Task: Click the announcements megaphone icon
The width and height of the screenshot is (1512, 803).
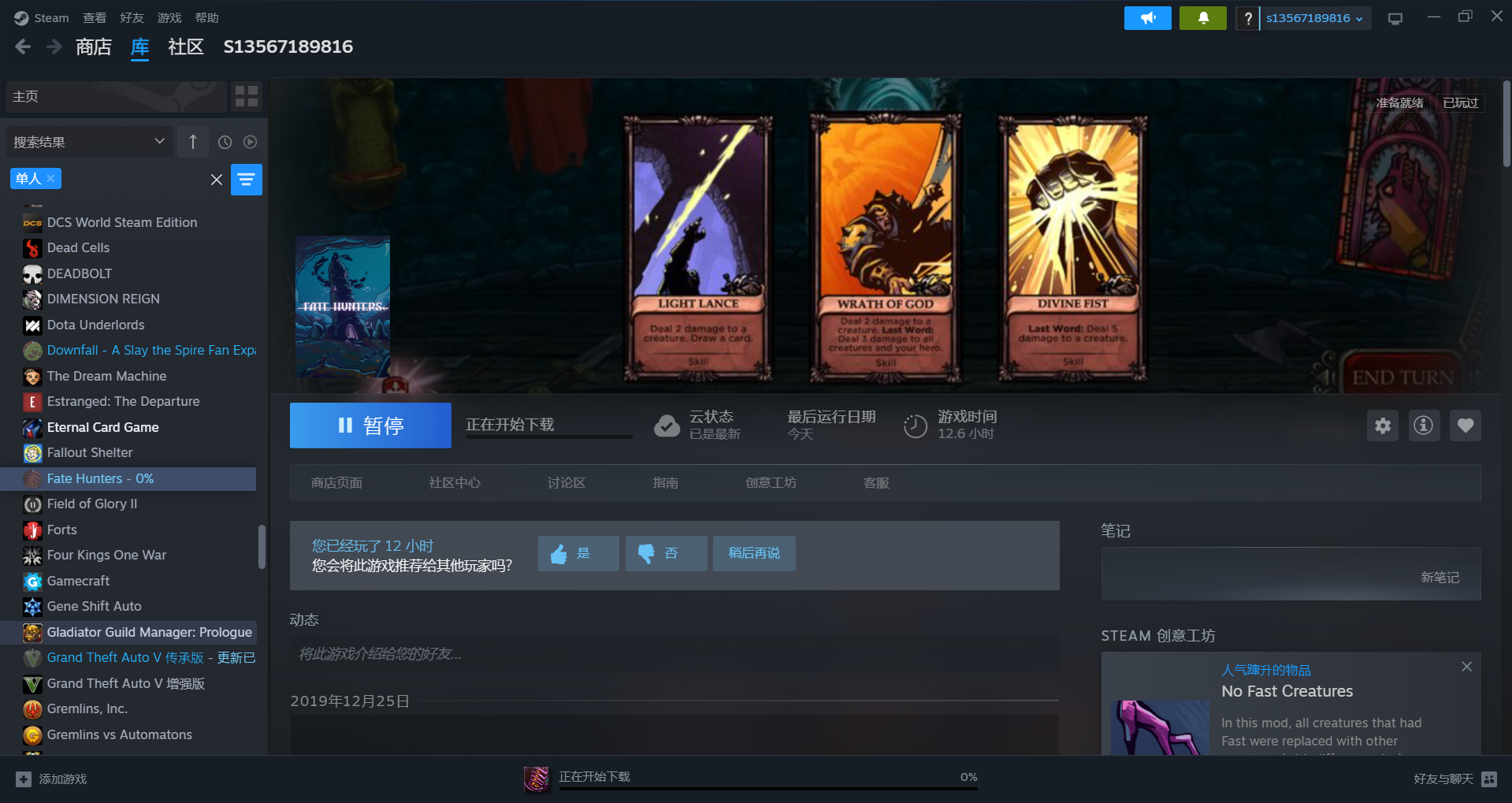Action: pos(1147,18)
